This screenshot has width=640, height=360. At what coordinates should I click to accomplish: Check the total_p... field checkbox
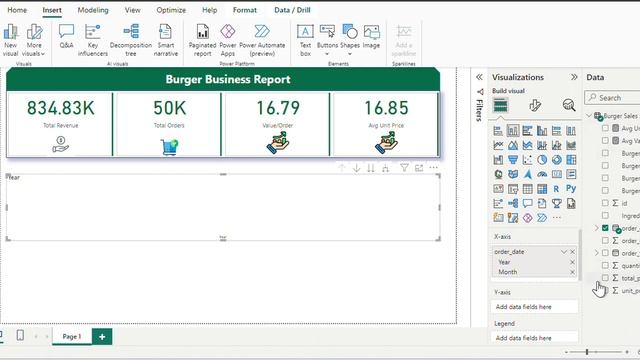pos(605,278)
